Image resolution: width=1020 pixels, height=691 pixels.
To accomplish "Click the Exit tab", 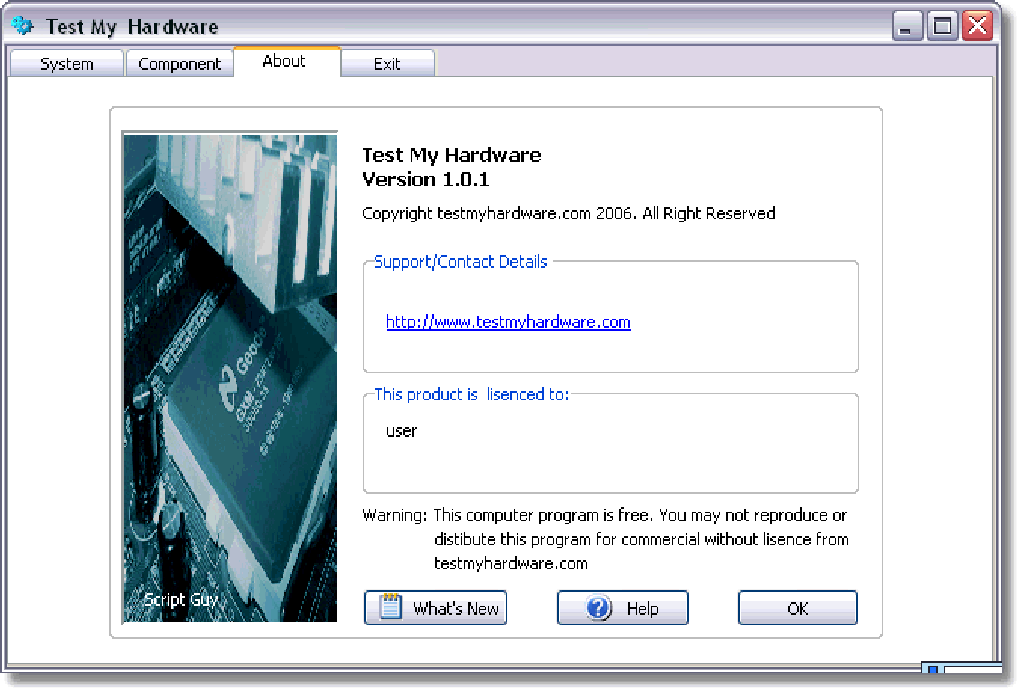I will (387, 63).
